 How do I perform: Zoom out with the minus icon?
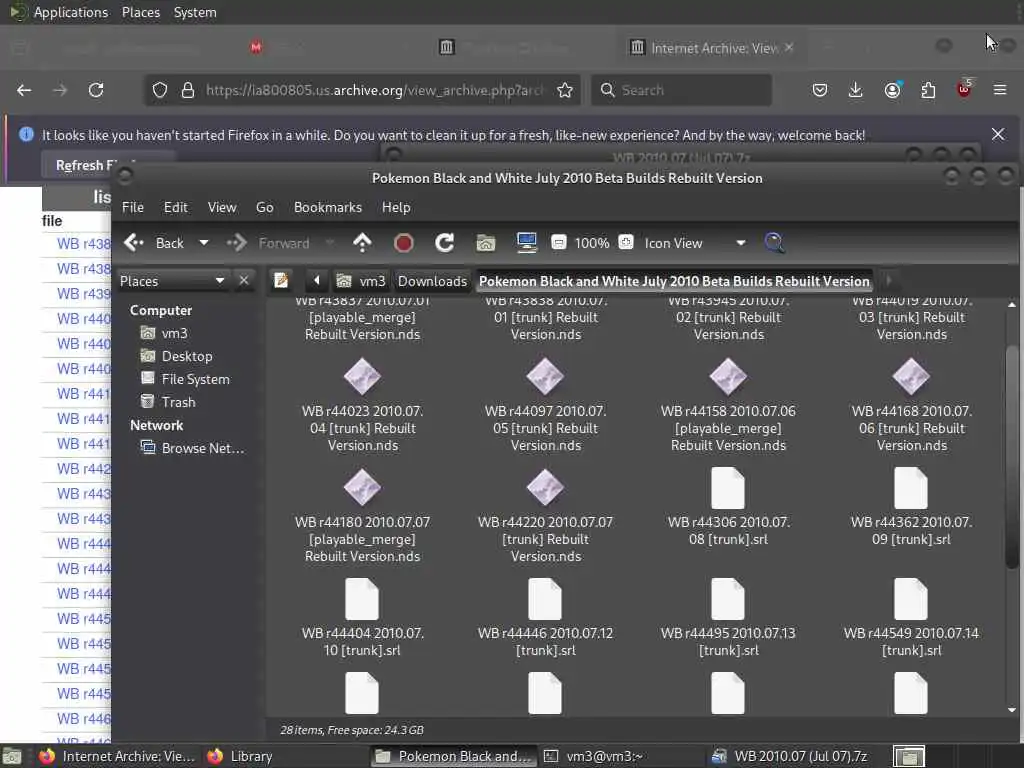point(558,242)
